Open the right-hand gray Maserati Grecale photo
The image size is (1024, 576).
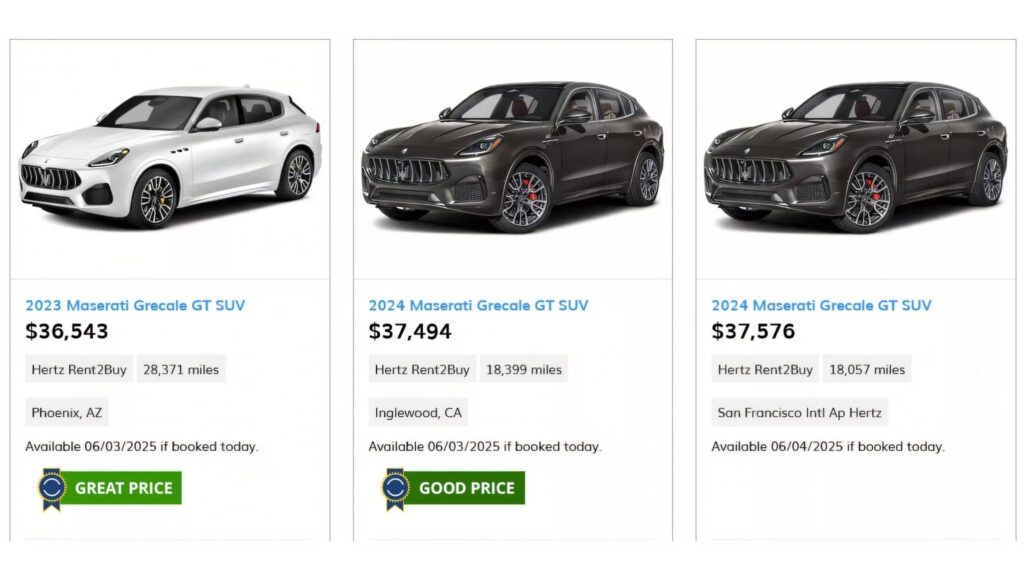click(x=856, y=159)
